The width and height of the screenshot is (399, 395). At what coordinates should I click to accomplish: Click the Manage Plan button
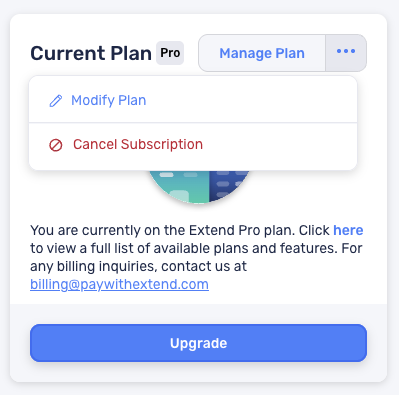[262, 53]
